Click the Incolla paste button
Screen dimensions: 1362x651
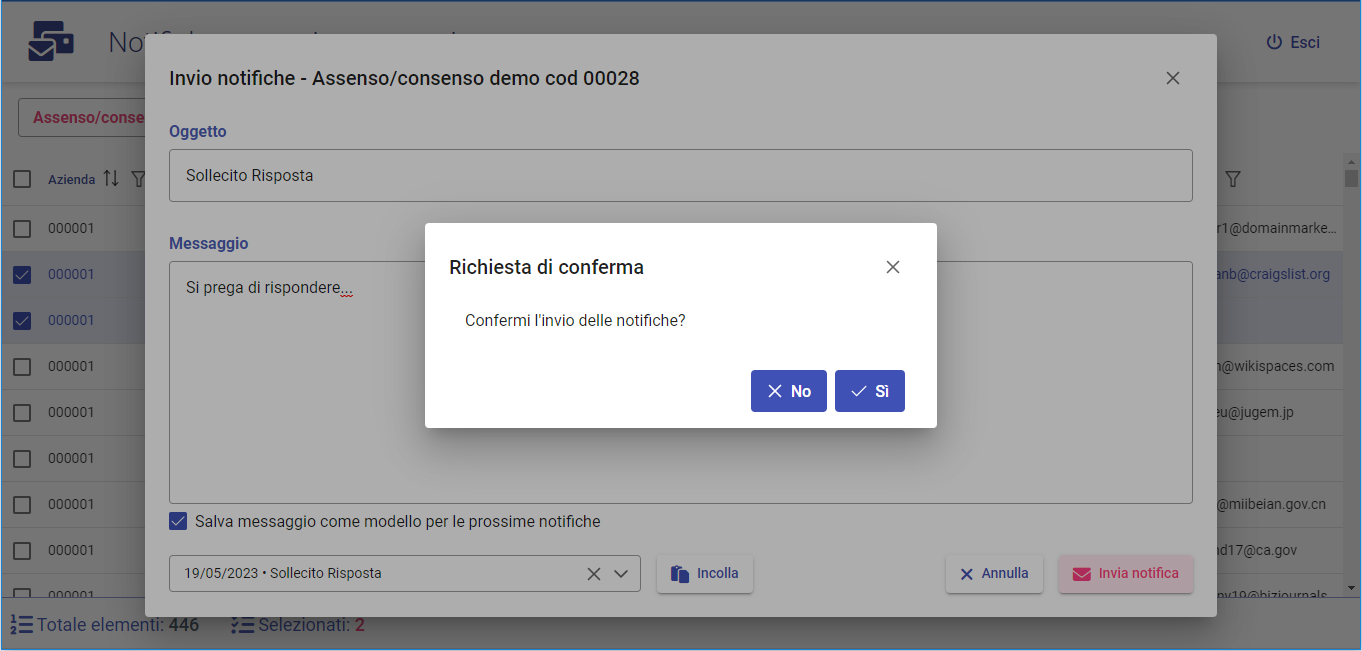(x=705, y=574)
